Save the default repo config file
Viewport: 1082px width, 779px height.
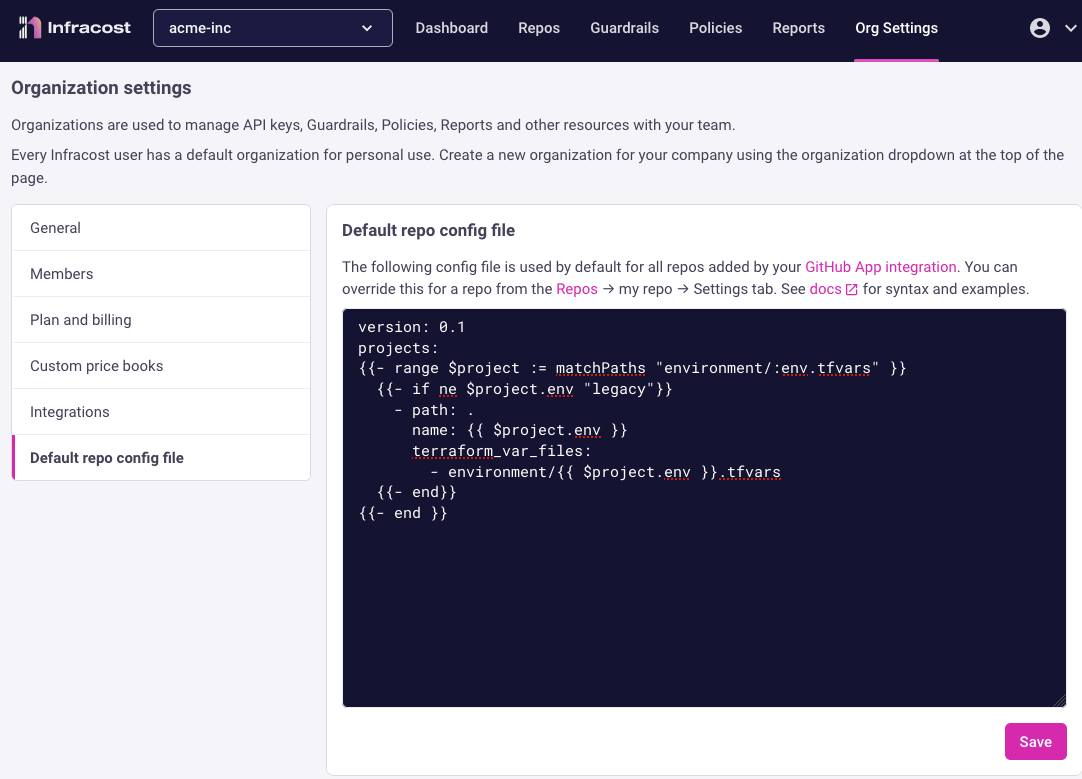click(x=1035, y=742)
